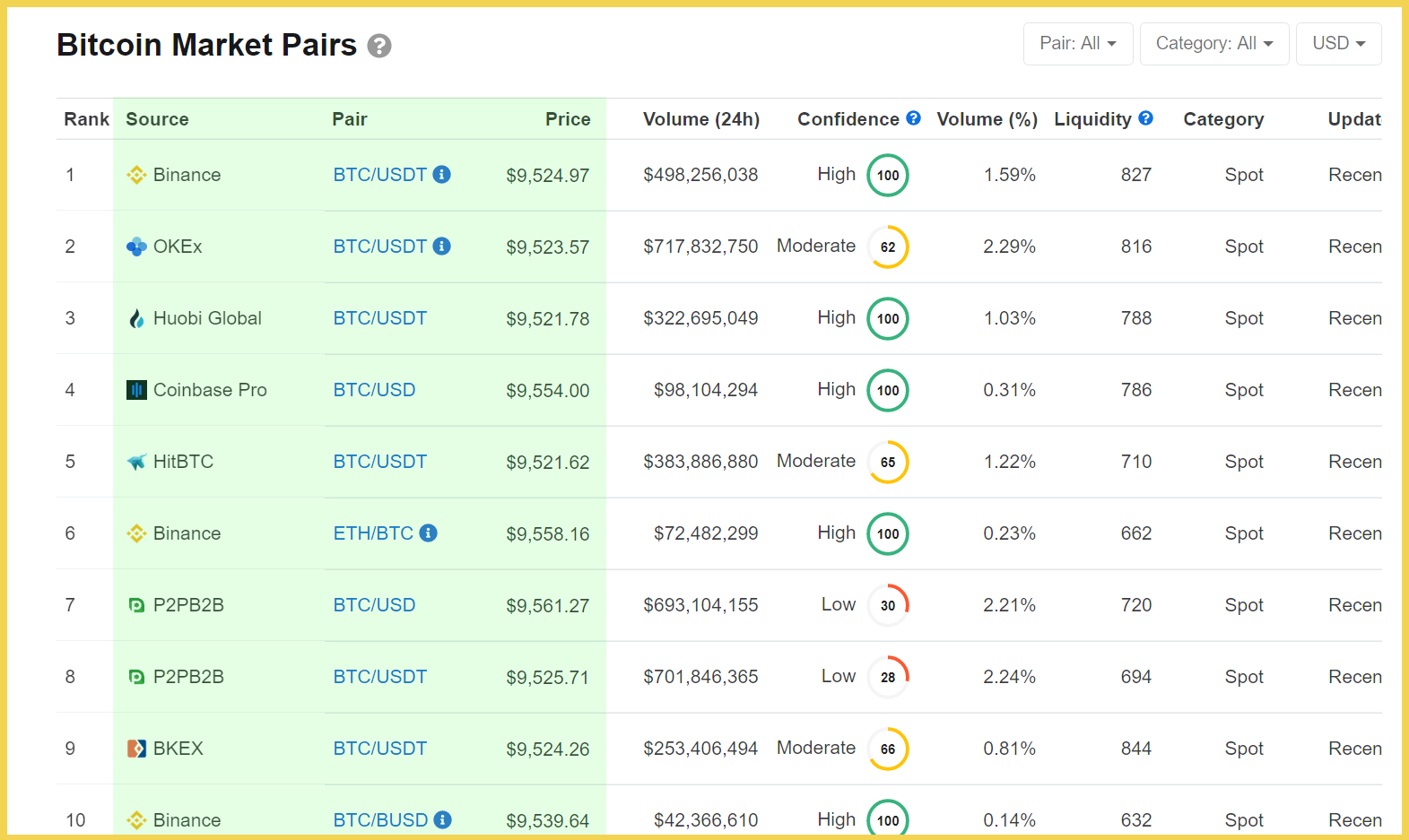Open the Category: All dropdown
1409x840 pixels.
(1214, 44)
